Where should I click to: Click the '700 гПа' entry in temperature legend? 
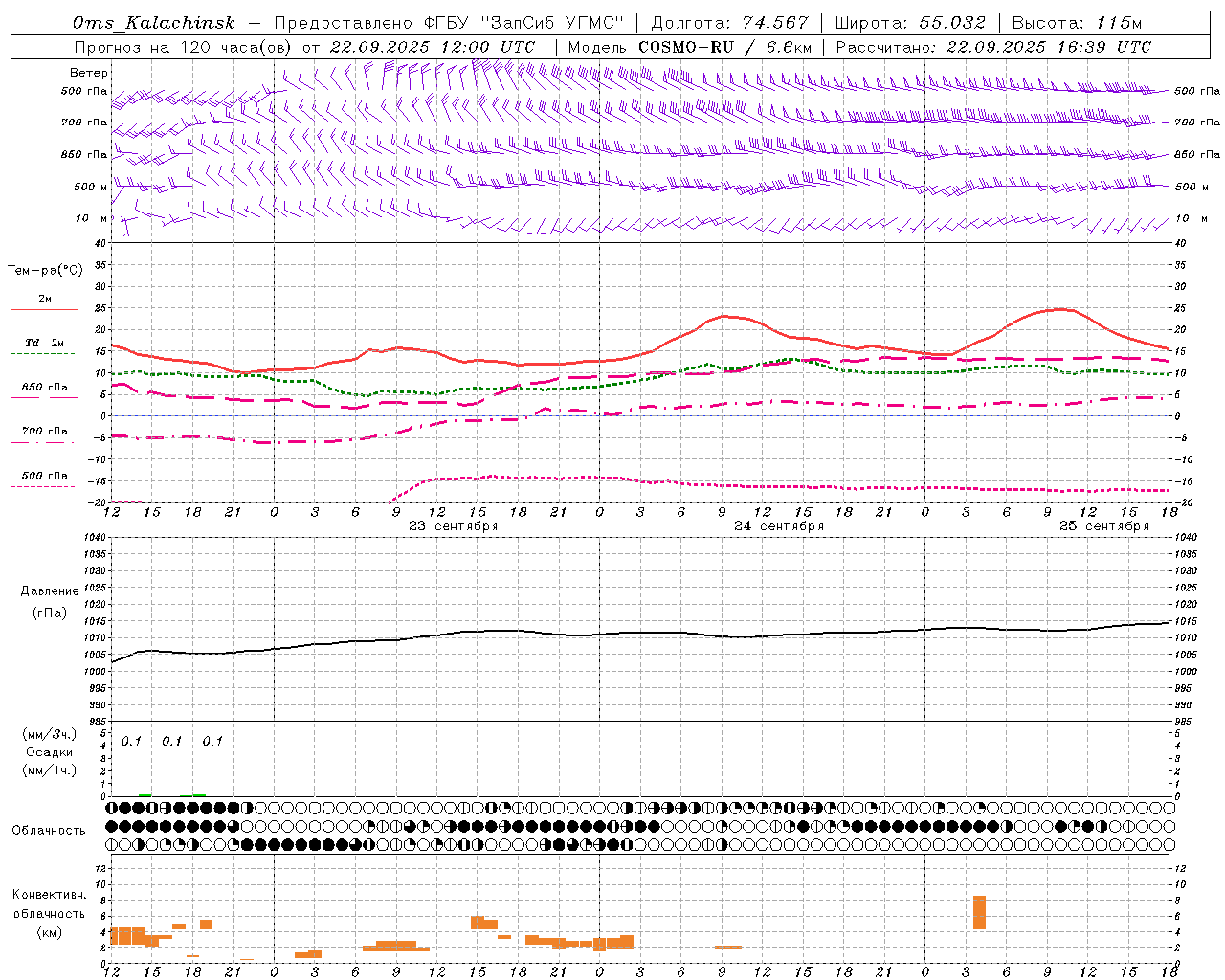45,432
